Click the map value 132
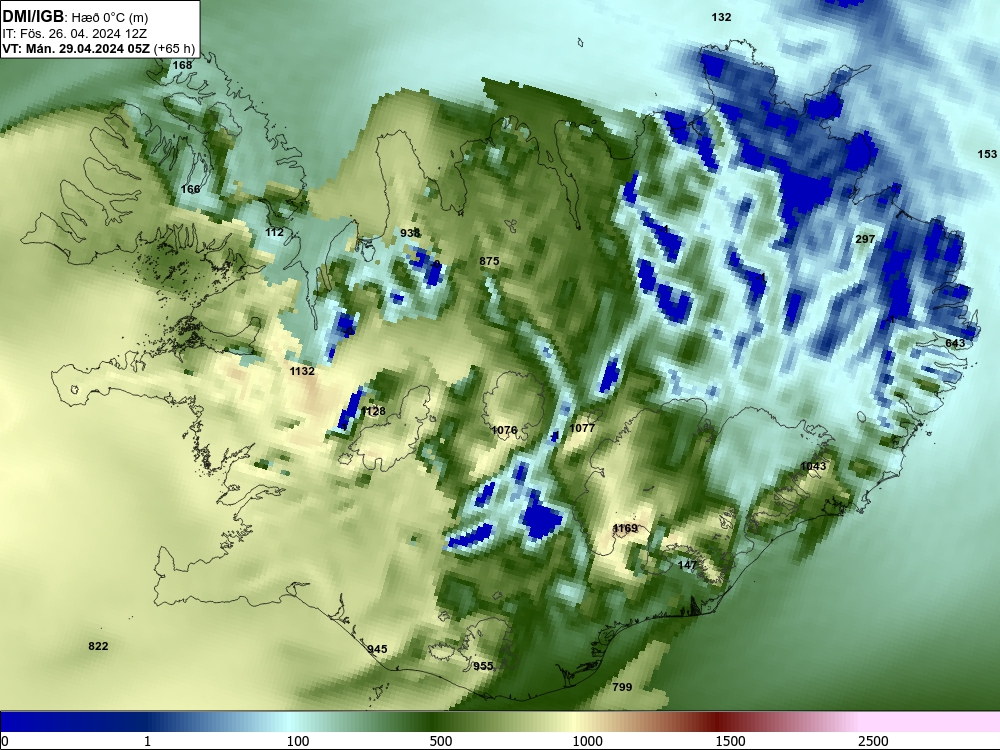Screen dimensions: 1000x750 click(x=721, y=17)
